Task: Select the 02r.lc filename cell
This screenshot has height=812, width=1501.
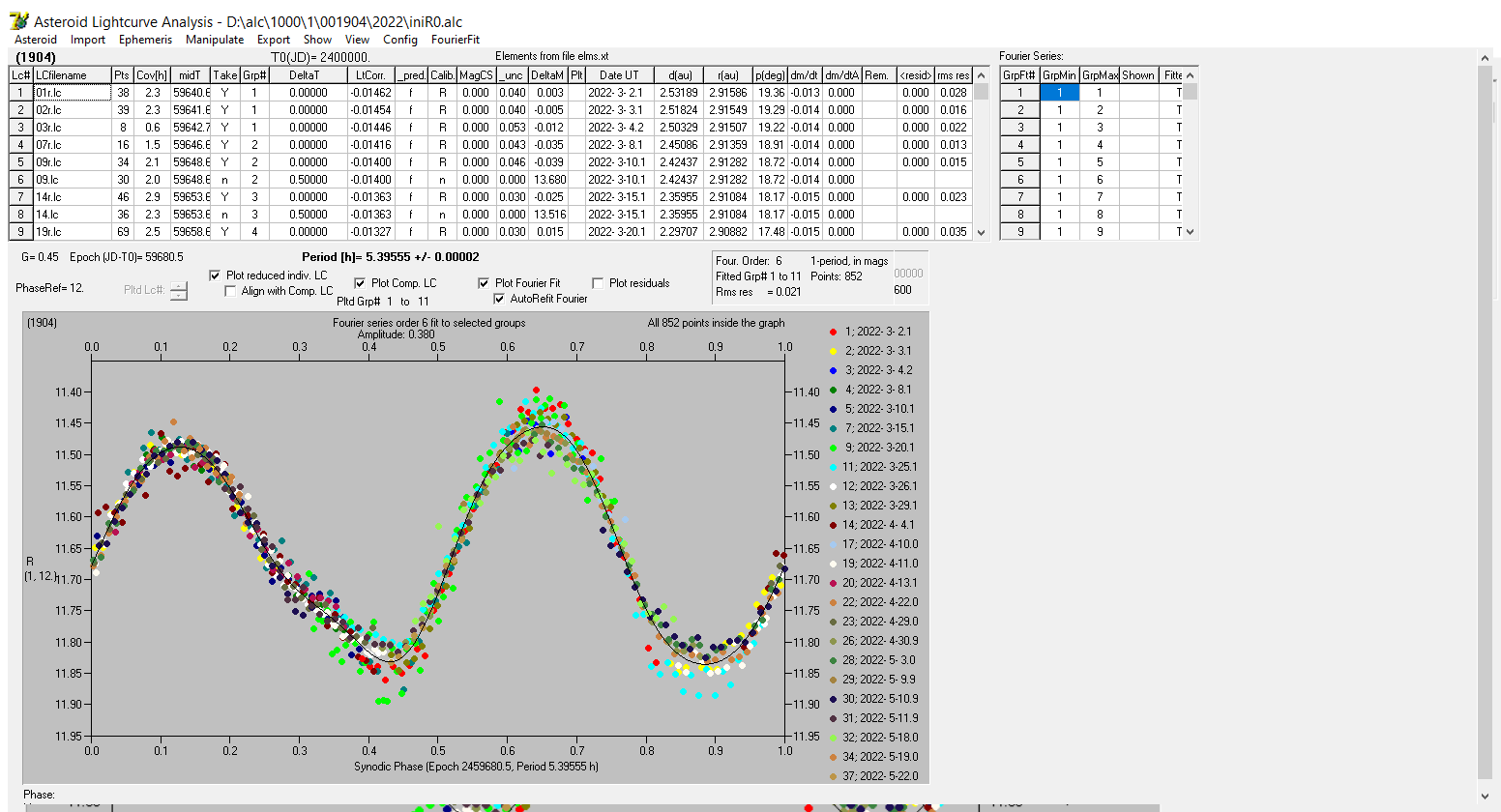Action: point(73,110)
